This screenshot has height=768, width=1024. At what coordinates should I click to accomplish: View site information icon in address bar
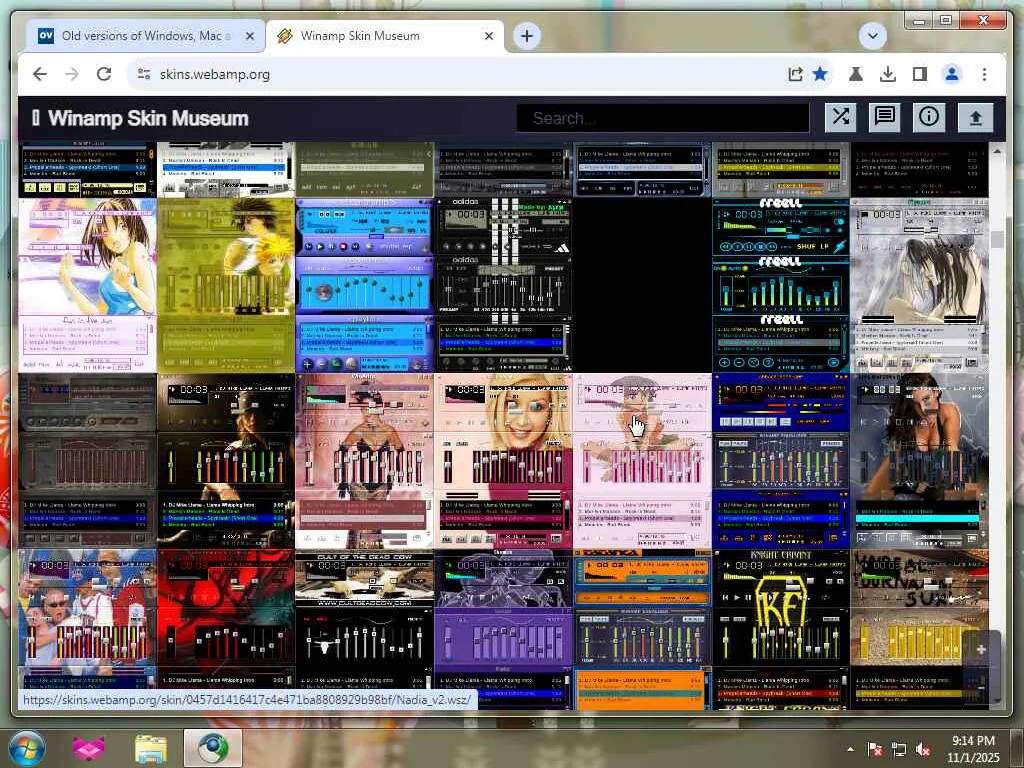coord(144,74)
